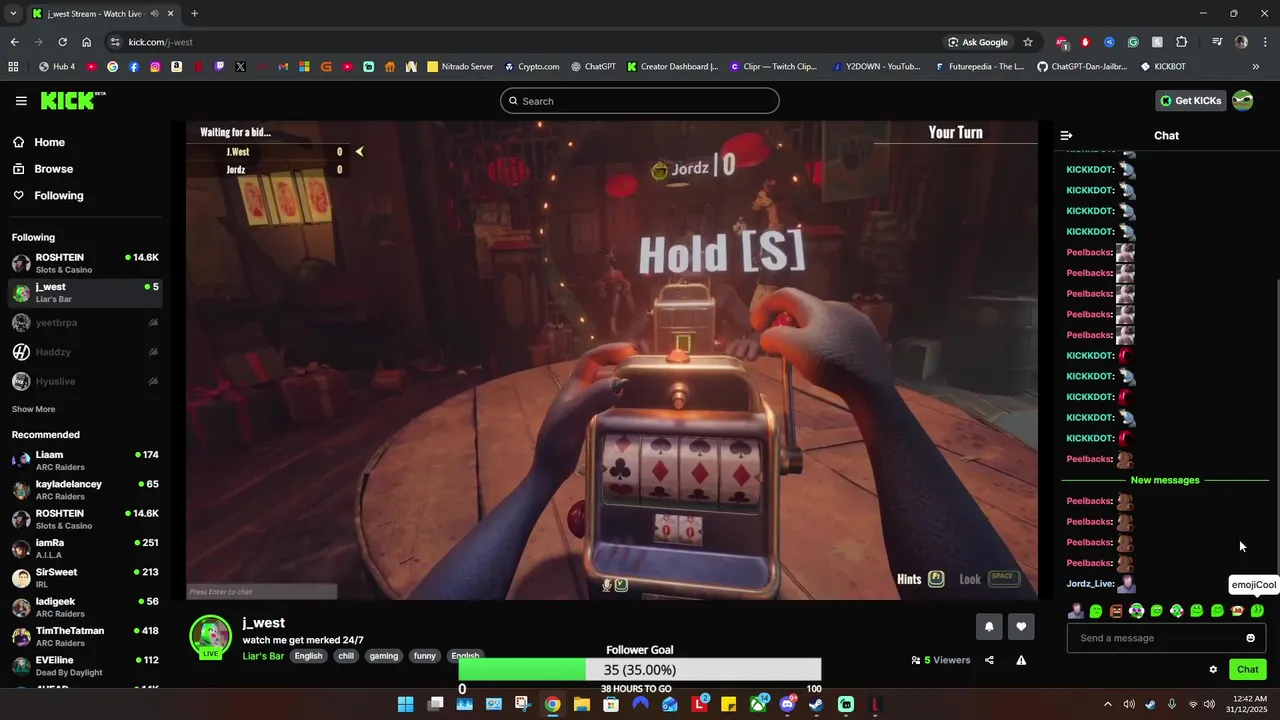Viewport: 1280px width, 720px height.
Task: Open chat settings gear
Action: pyautogui.click(x=1213, y=670)
